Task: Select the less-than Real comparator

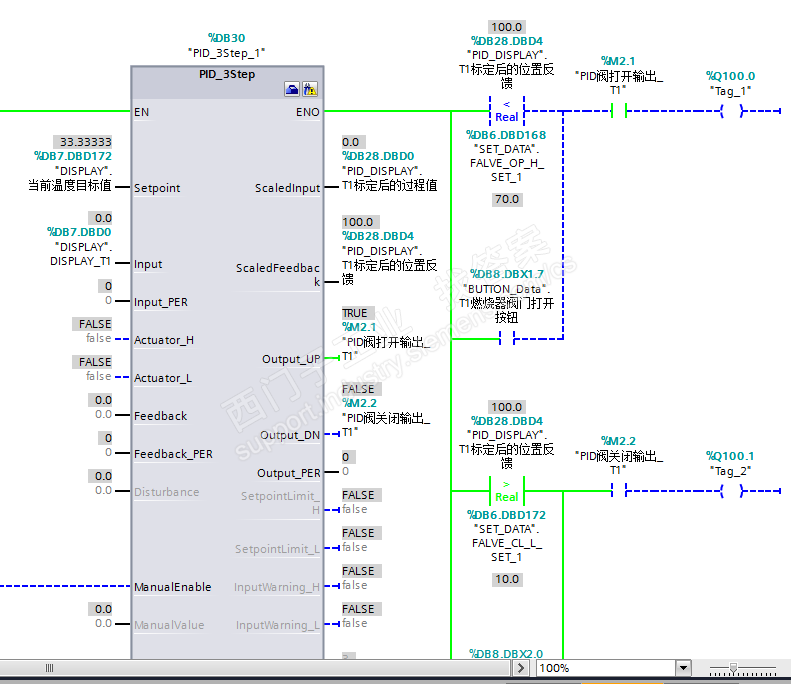Action: click(506, 111)
